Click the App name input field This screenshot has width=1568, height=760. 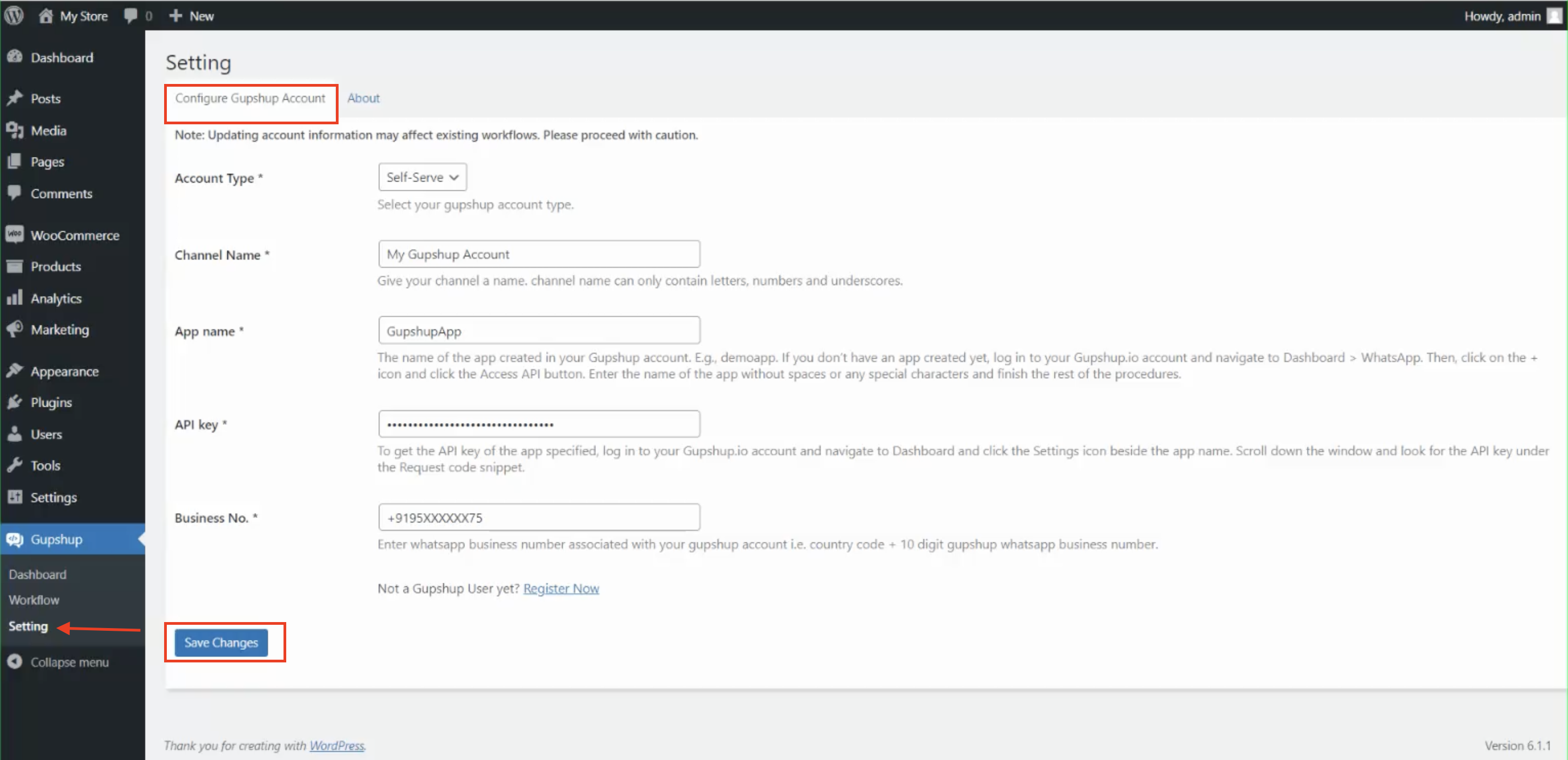[540, 331]
